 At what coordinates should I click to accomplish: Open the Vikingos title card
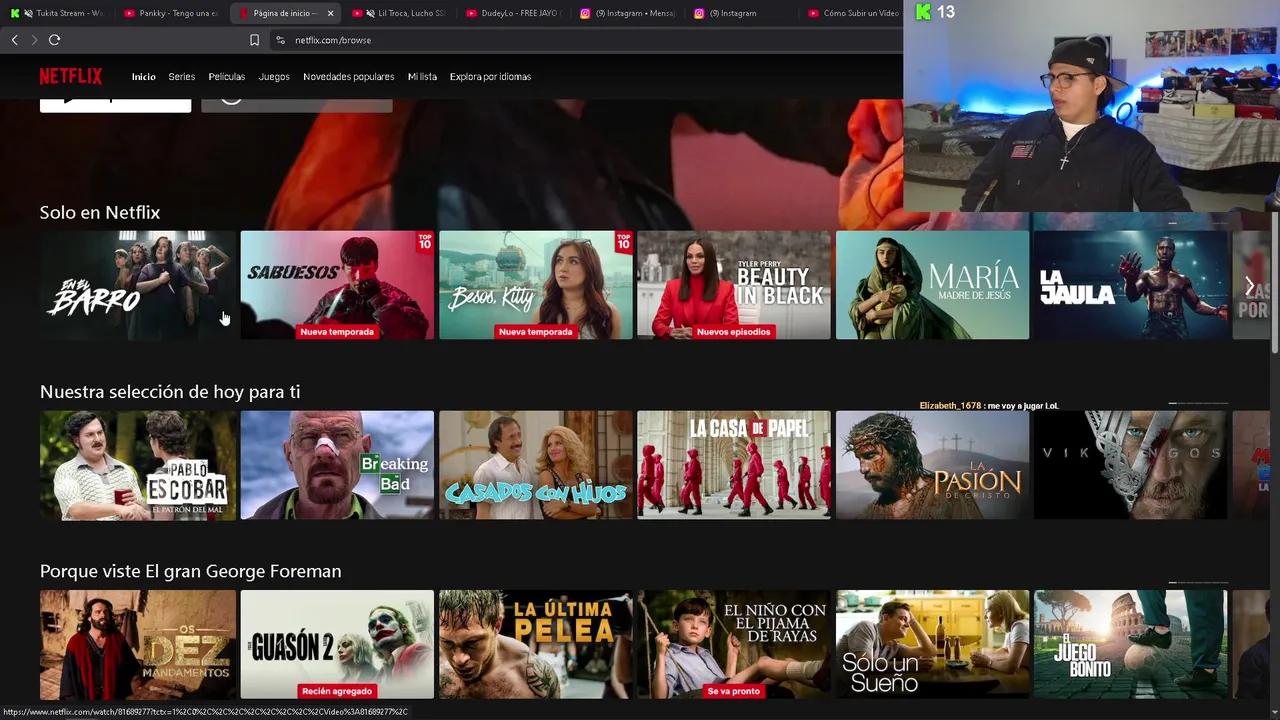[1130, 465]
